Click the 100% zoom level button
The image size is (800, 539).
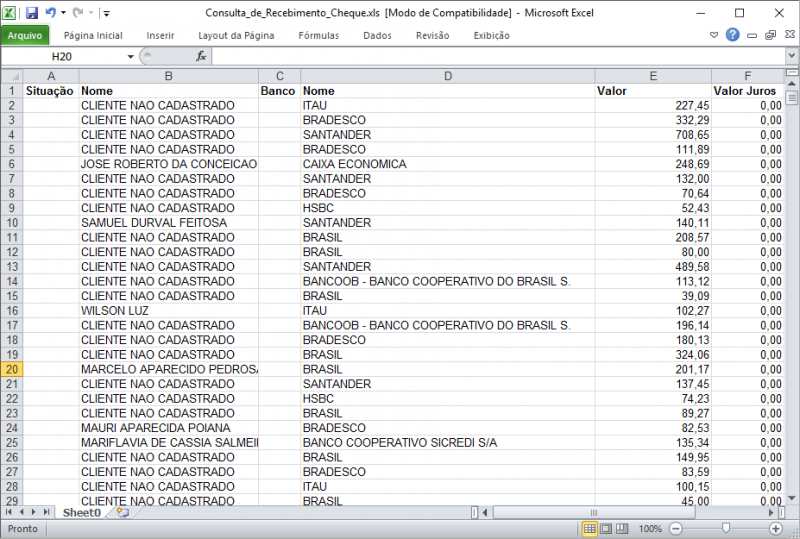pyautogui.click(x=650, y=529)
